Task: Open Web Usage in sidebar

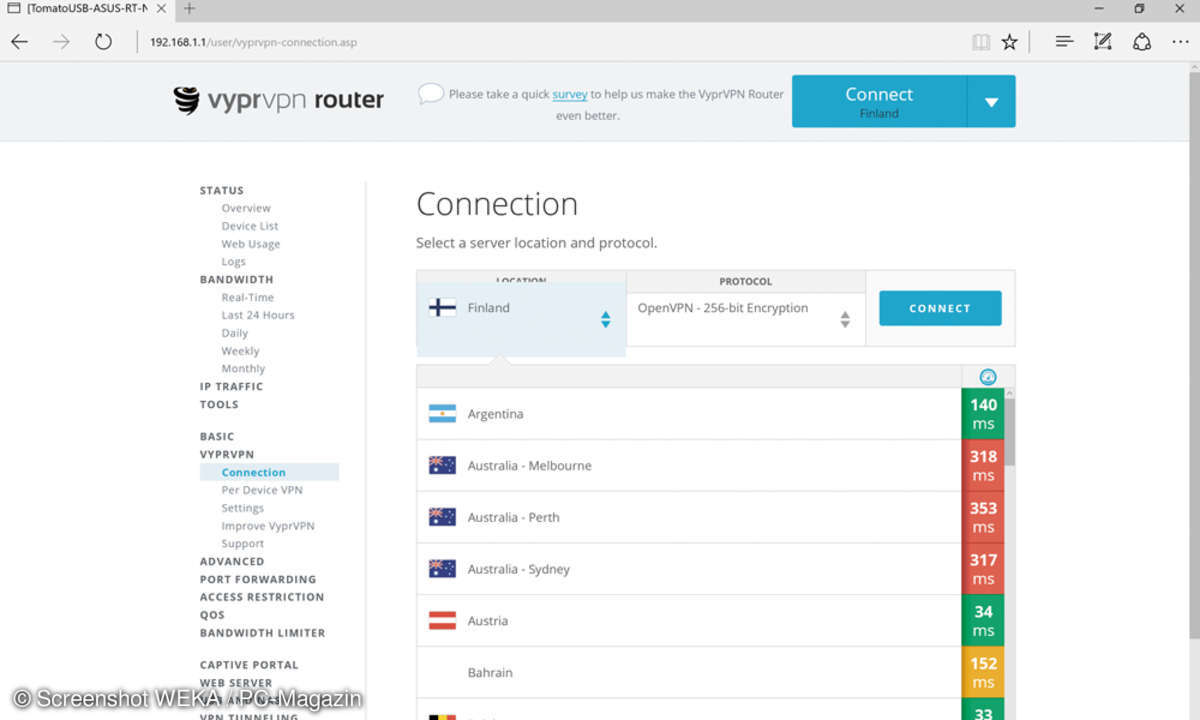Action: (251, 244)
